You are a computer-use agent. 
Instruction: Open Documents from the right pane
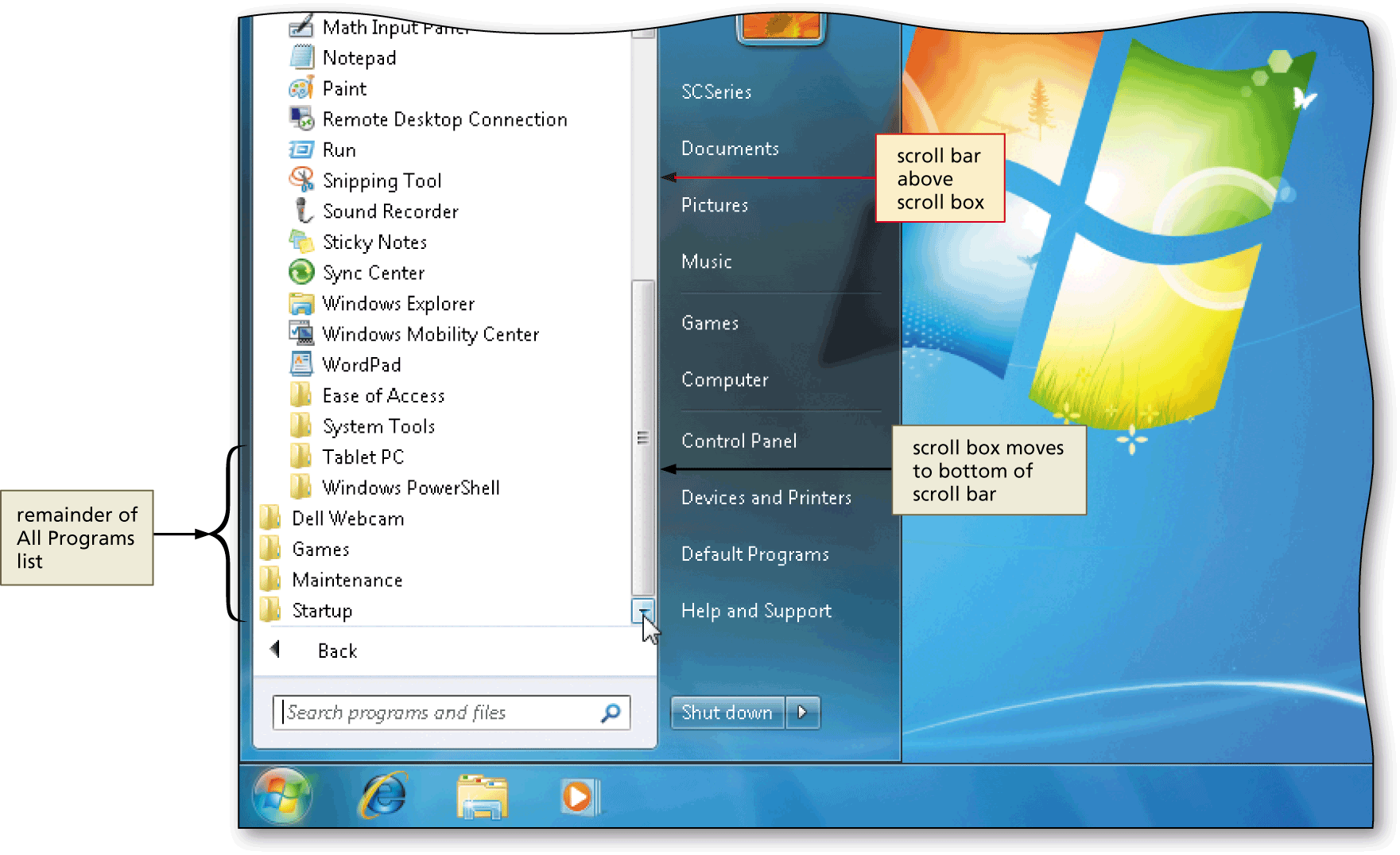pyautogui.click(x=730, y=149)
